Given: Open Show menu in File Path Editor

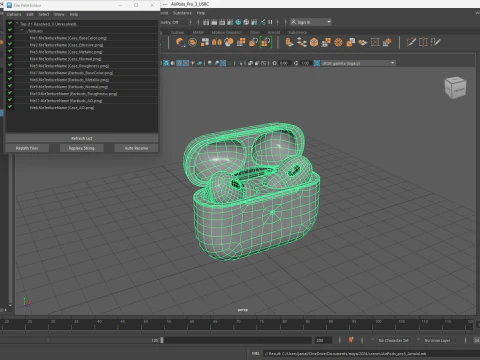Looking at the screenshot, I should (x=59, y=14).
